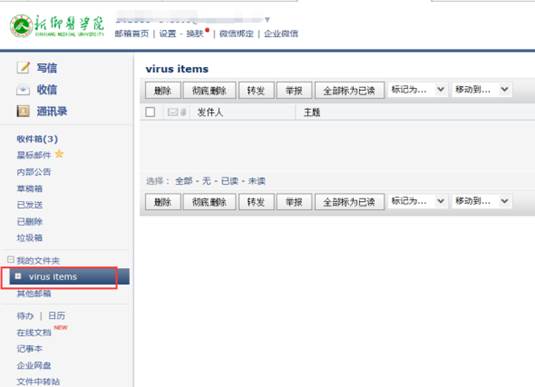
Task: Click the compose mail pencil icon
Action: click(23, 68)
